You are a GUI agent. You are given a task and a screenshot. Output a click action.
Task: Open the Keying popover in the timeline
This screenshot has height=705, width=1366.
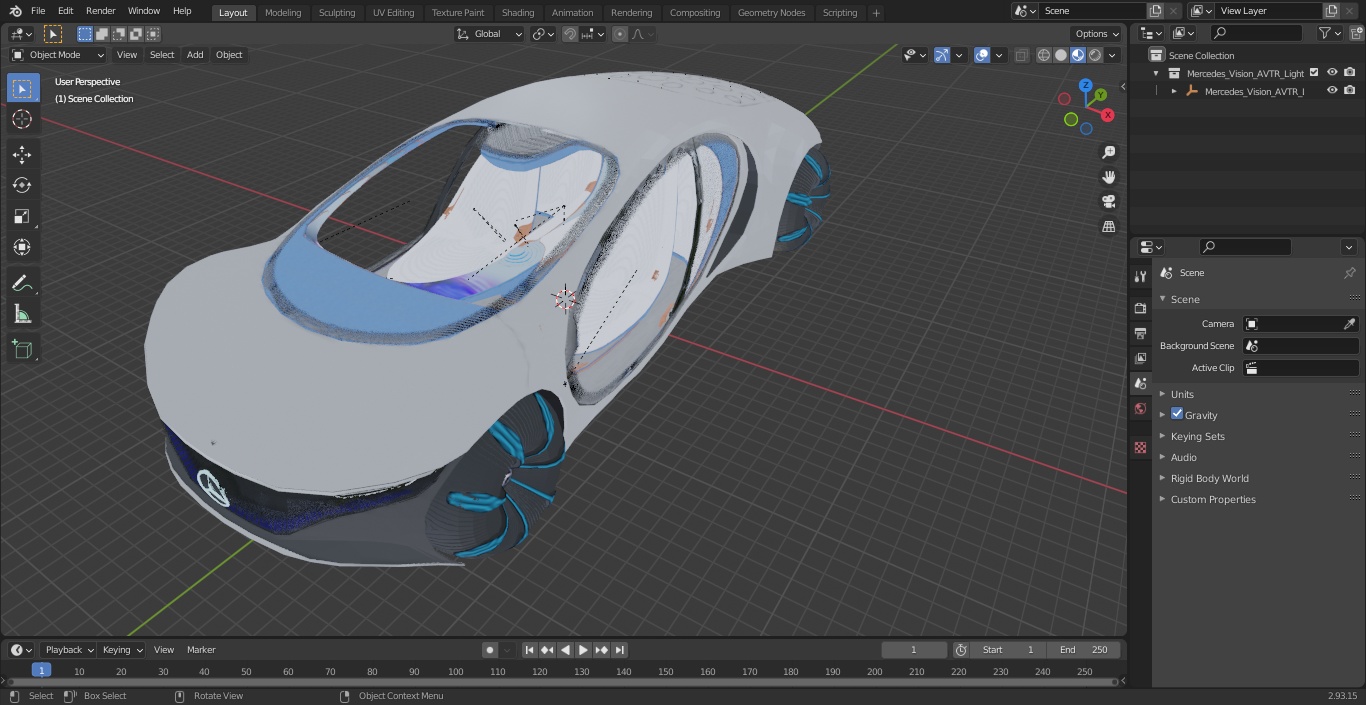tap(122, 650)
